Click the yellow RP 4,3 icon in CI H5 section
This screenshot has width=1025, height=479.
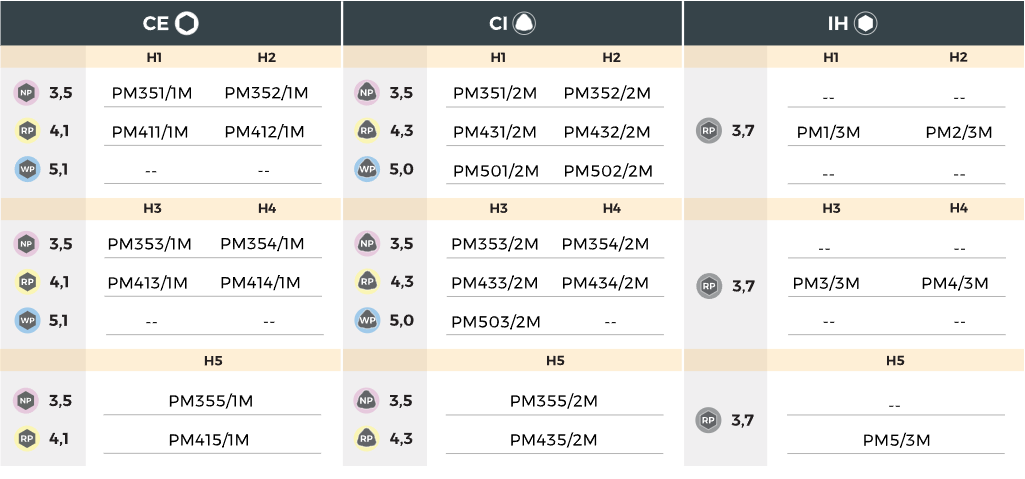367,438
